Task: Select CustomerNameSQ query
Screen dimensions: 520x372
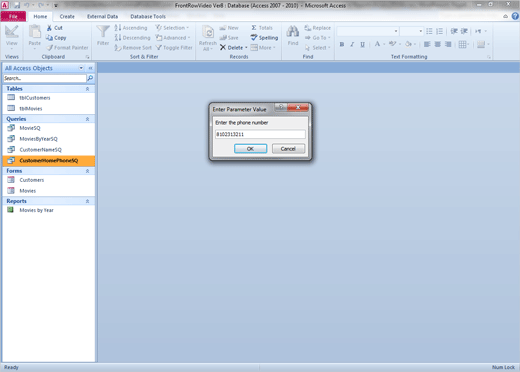Action: tap(49, 150)
